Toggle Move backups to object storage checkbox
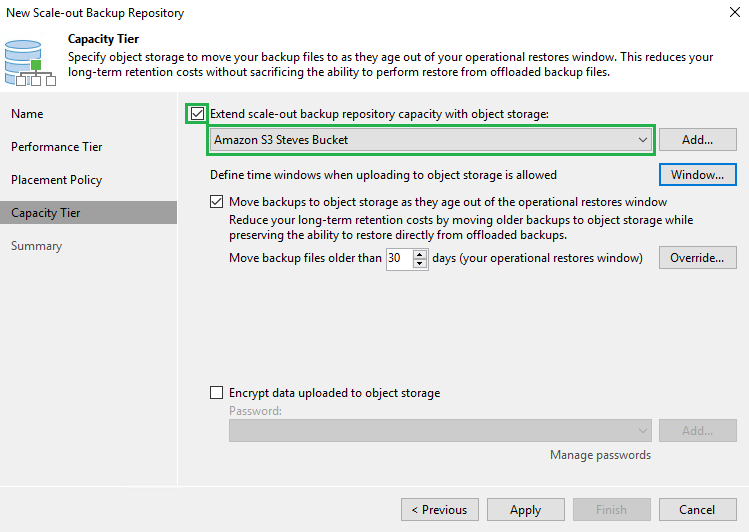Image resolution: width=749 pixels, height=532 pixels. (217, 201)
